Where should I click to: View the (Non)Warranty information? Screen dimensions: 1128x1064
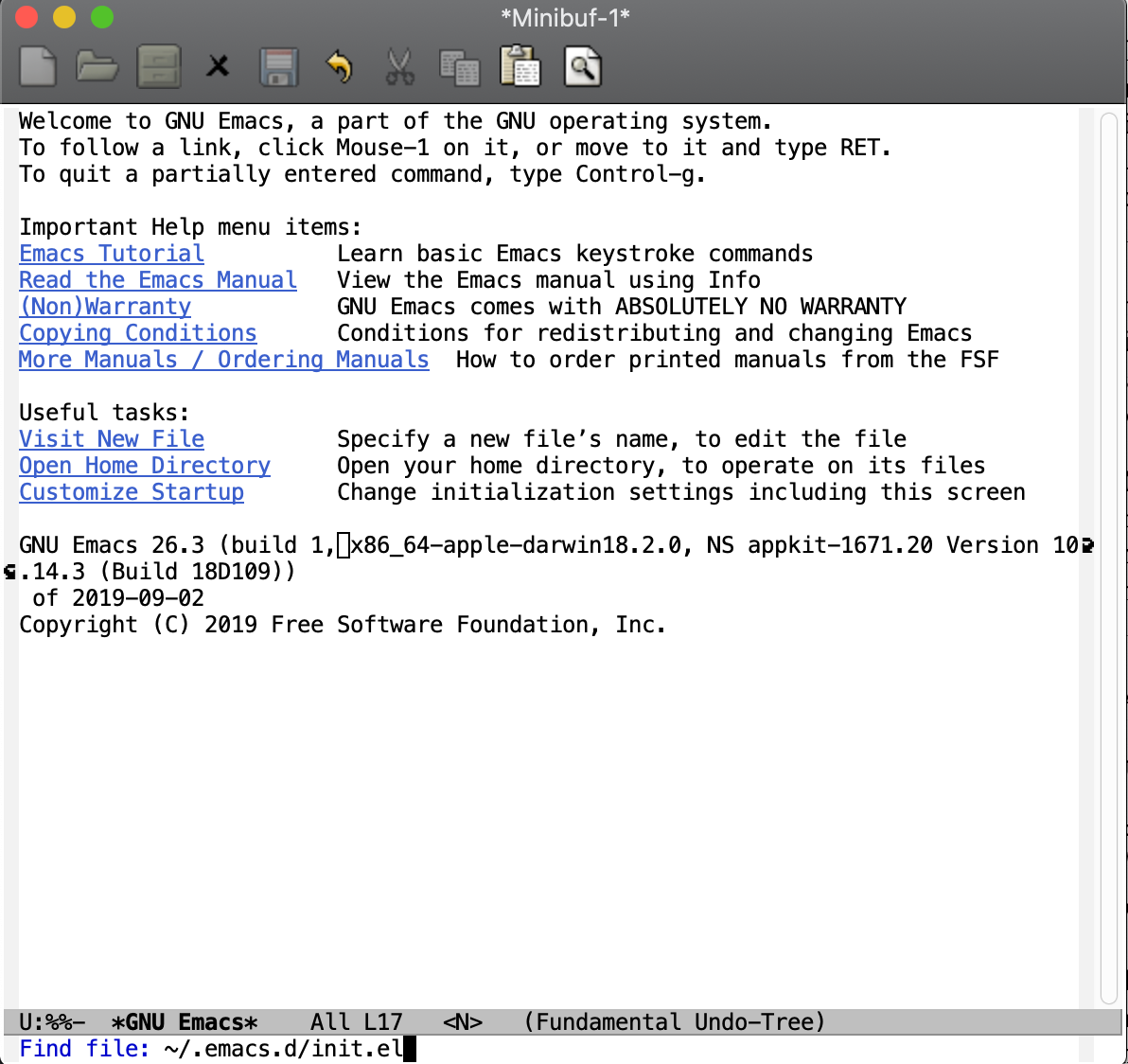(x=104, y=306)
